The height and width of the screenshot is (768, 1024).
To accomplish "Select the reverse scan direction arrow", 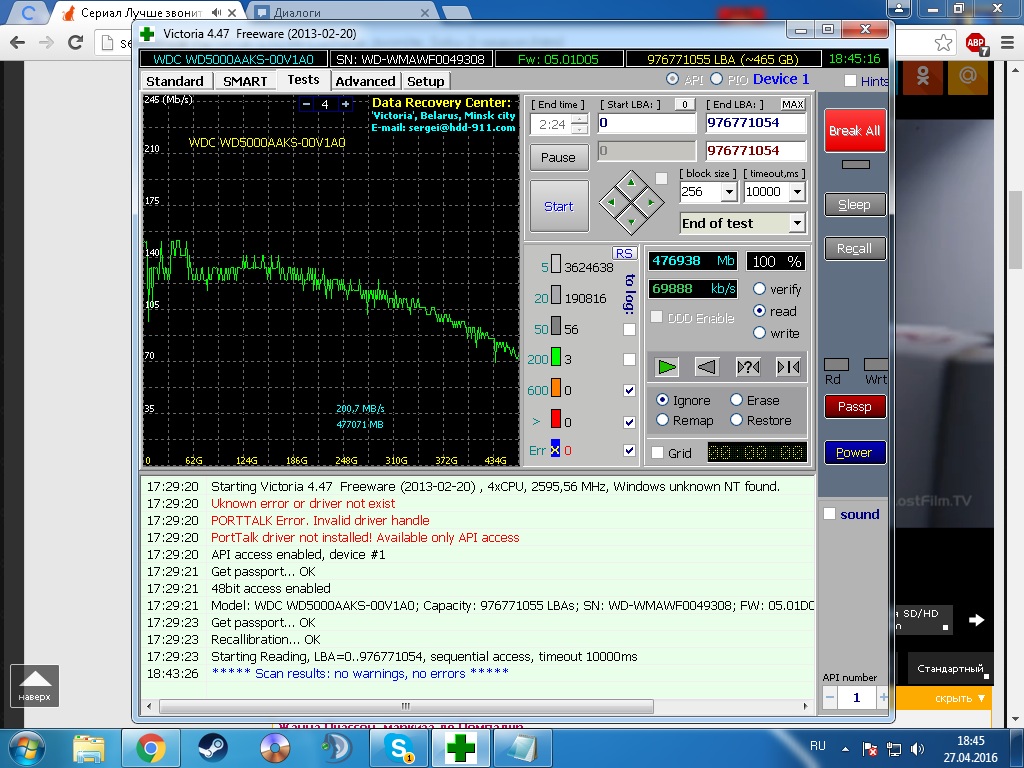I will point(707,367).
